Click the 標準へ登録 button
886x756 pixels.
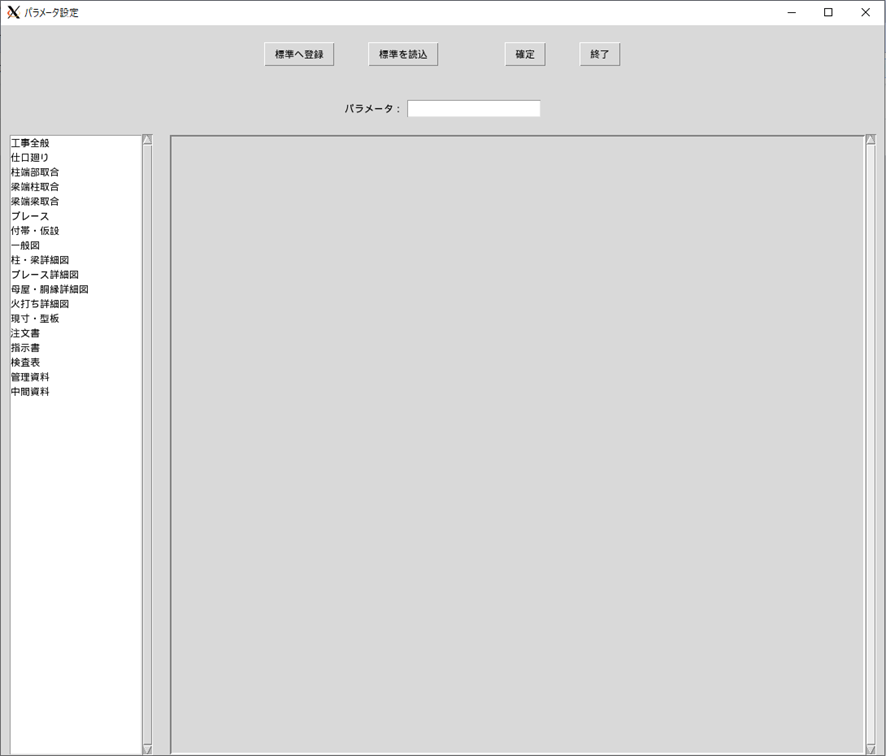click(x=299, y=54)
